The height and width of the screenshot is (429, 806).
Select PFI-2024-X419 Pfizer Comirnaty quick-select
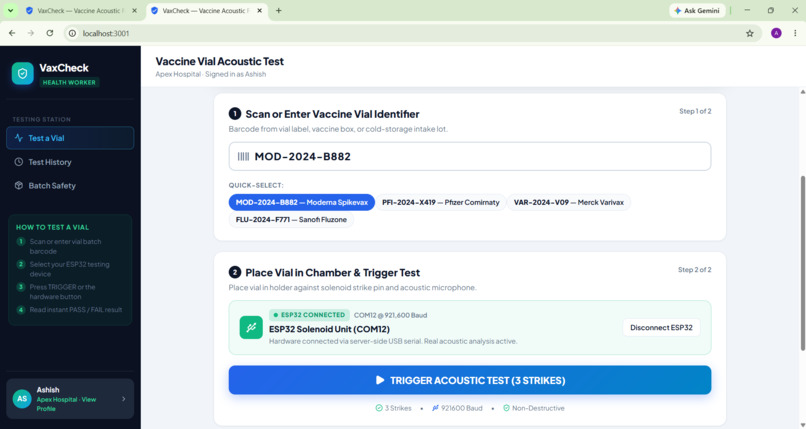(441, 202)
